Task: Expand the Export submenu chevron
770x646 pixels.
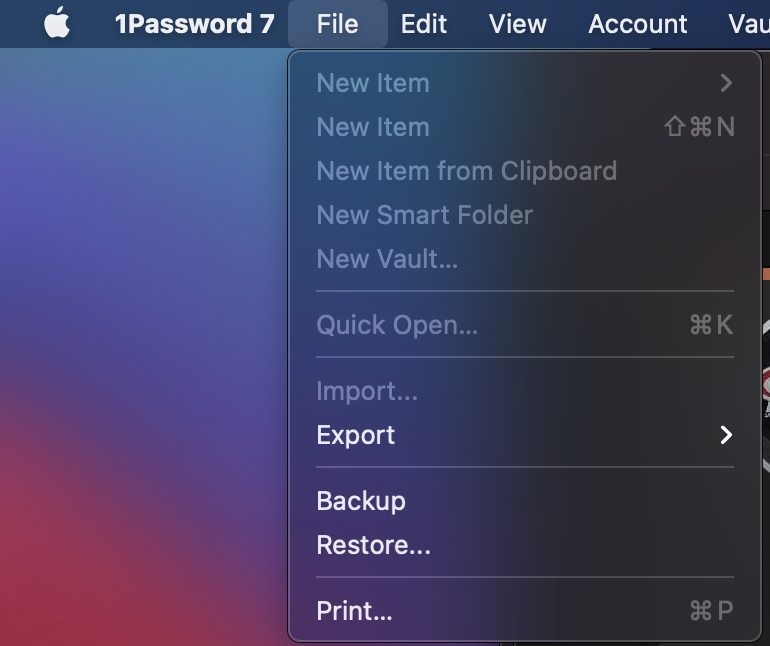Action: pyautogui.click(x=726, y=435)
